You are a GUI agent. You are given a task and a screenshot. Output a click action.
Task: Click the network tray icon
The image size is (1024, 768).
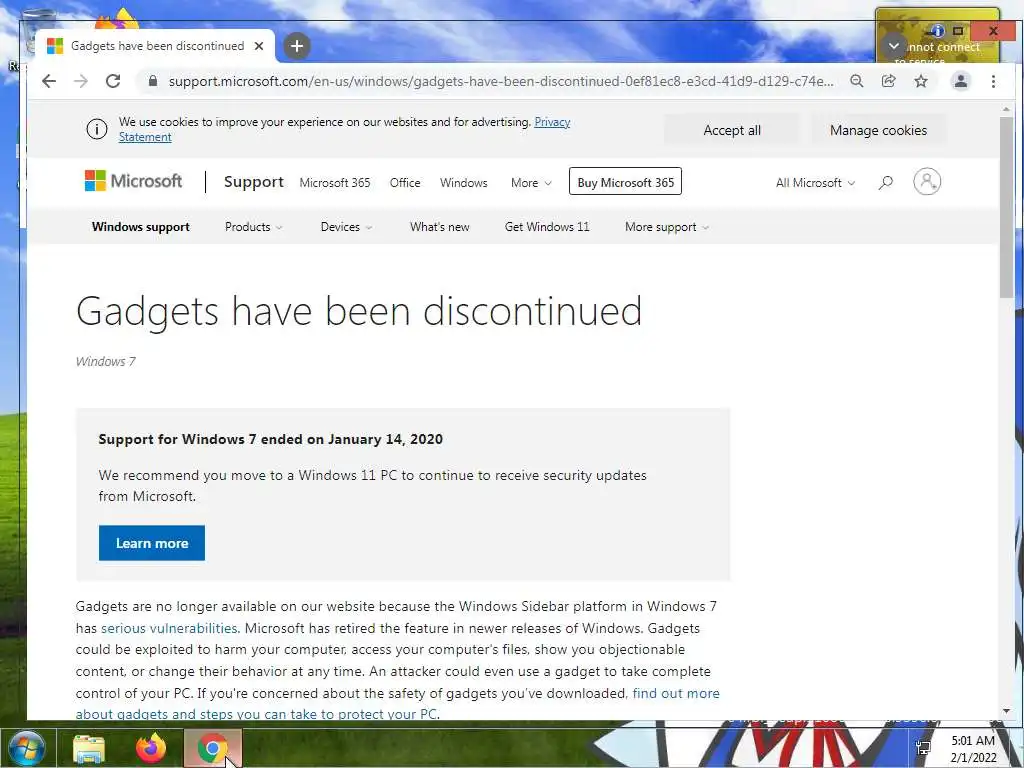coord(923,748)
